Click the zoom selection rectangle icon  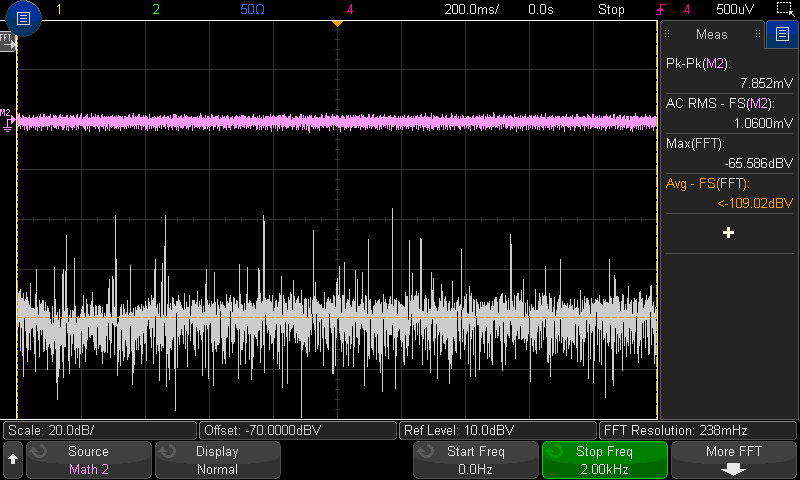pyautogui.click(x=785, y=9)
